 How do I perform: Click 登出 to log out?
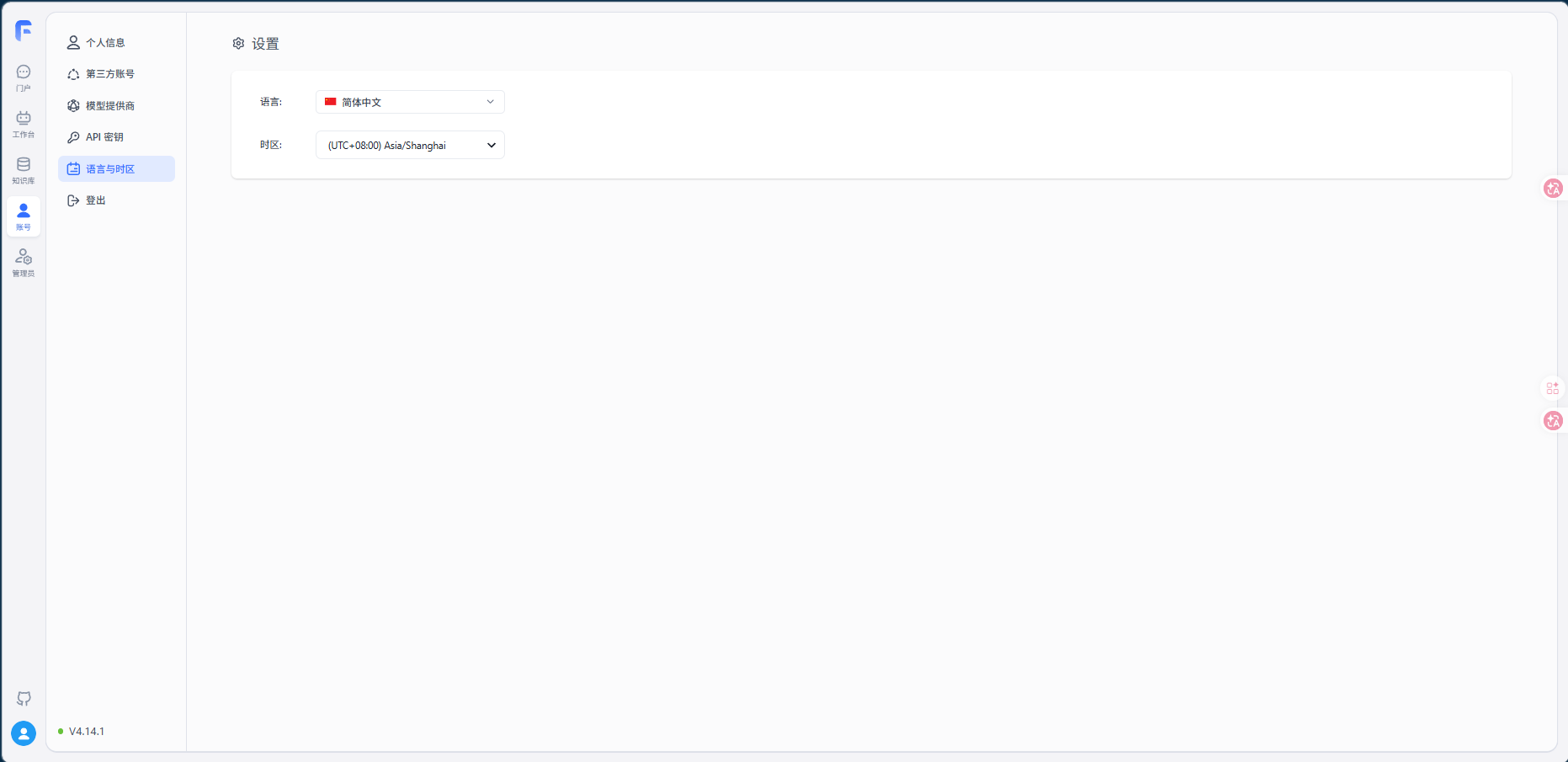pyautogui.click(x=116, y=200)
